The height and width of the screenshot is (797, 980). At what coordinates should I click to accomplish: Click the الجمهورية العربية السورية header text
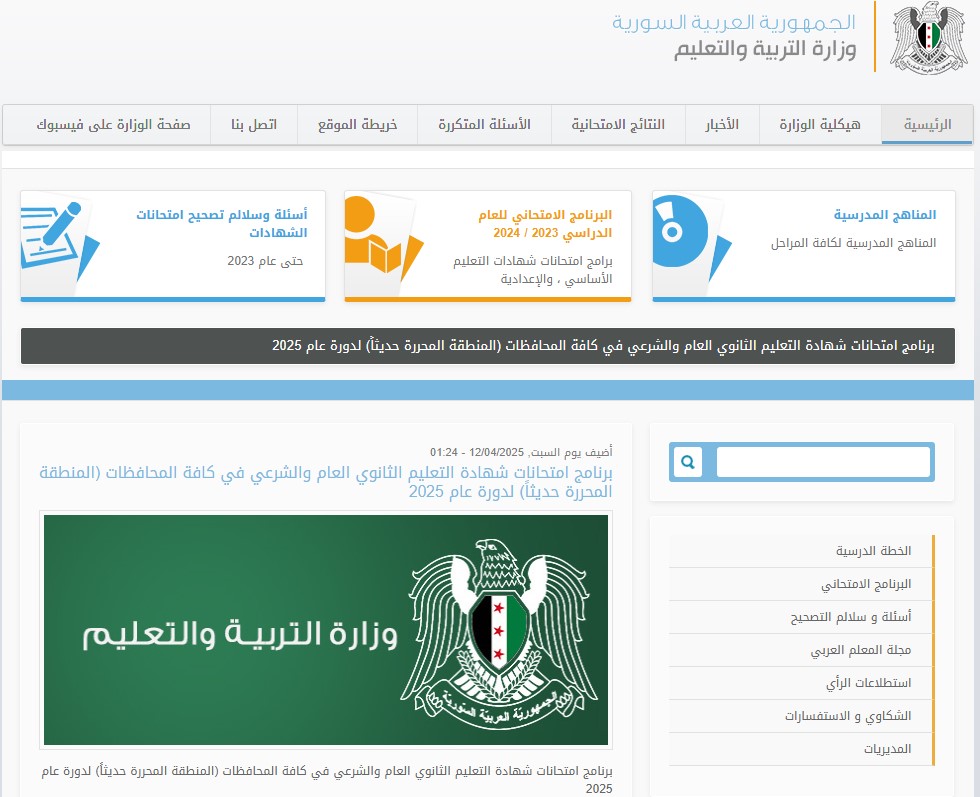[734, 22]
